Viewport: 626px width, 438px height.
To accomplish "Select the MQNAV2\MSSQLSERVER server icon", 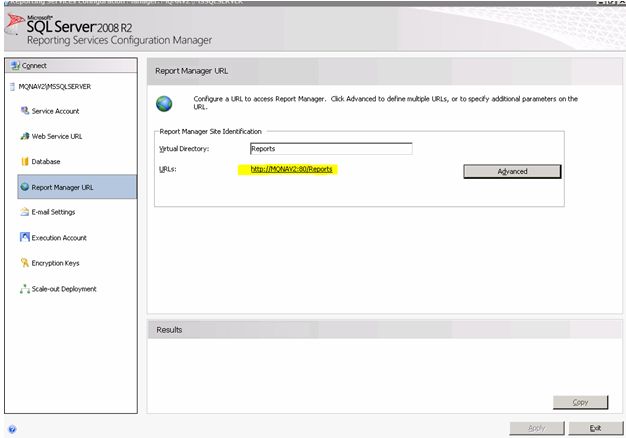I will point(12,87).
